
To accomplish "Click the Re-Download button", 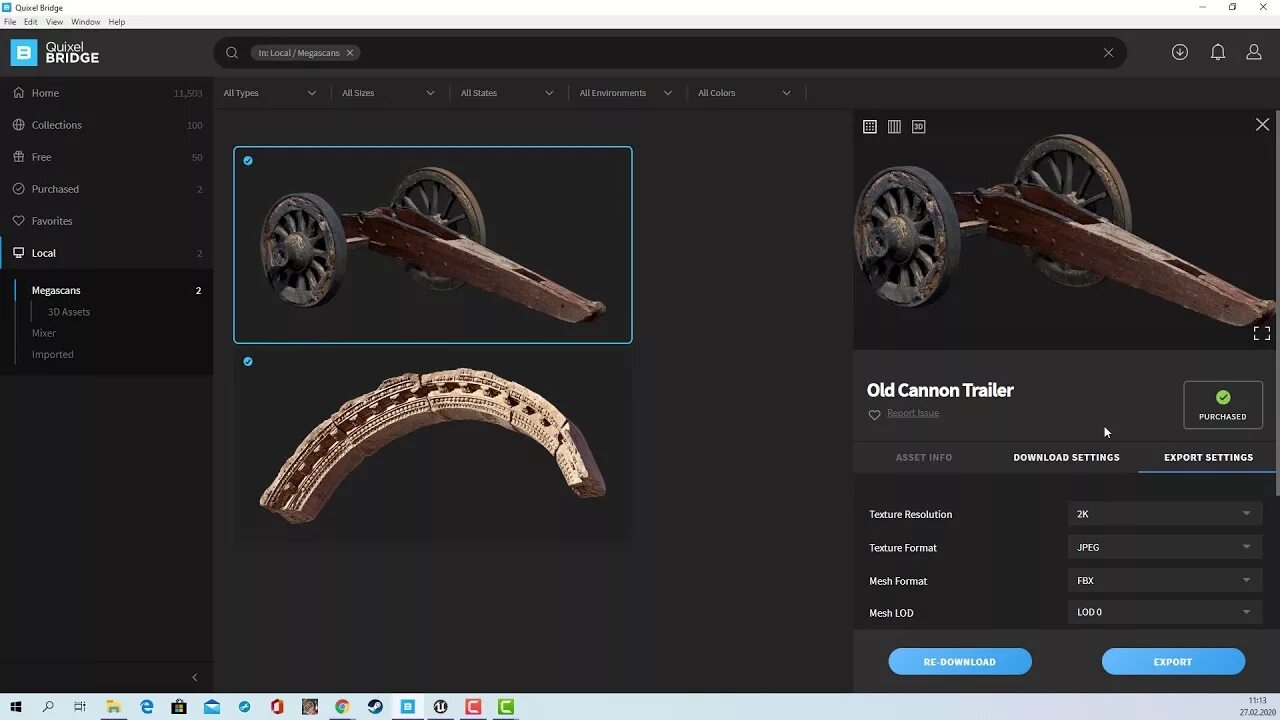I will [960, 661].
